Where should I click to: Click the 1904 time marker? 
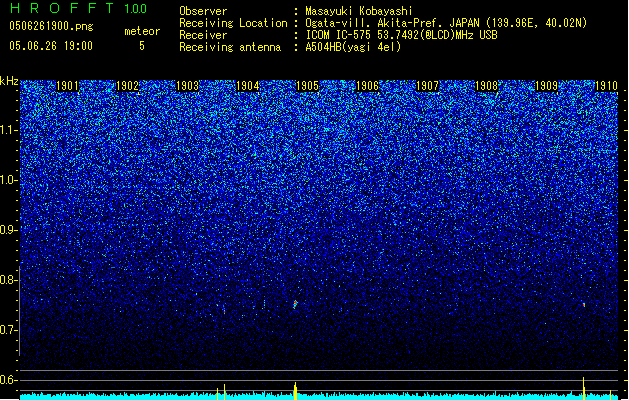pos(248,86)
